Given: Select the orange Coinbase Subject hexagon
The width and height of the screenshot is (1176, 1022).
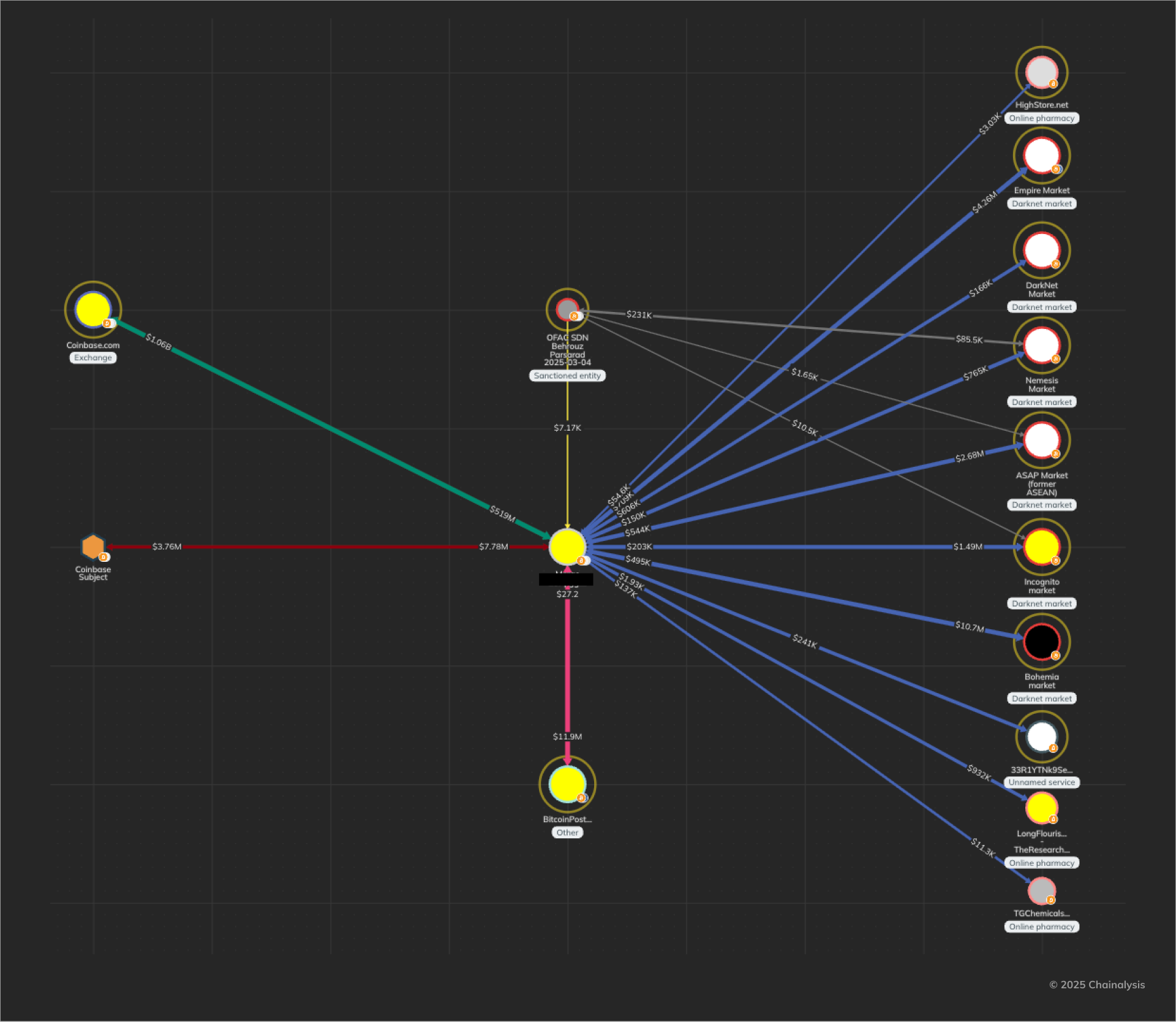Looking at the screenshot, I should [x=93, y=547].
